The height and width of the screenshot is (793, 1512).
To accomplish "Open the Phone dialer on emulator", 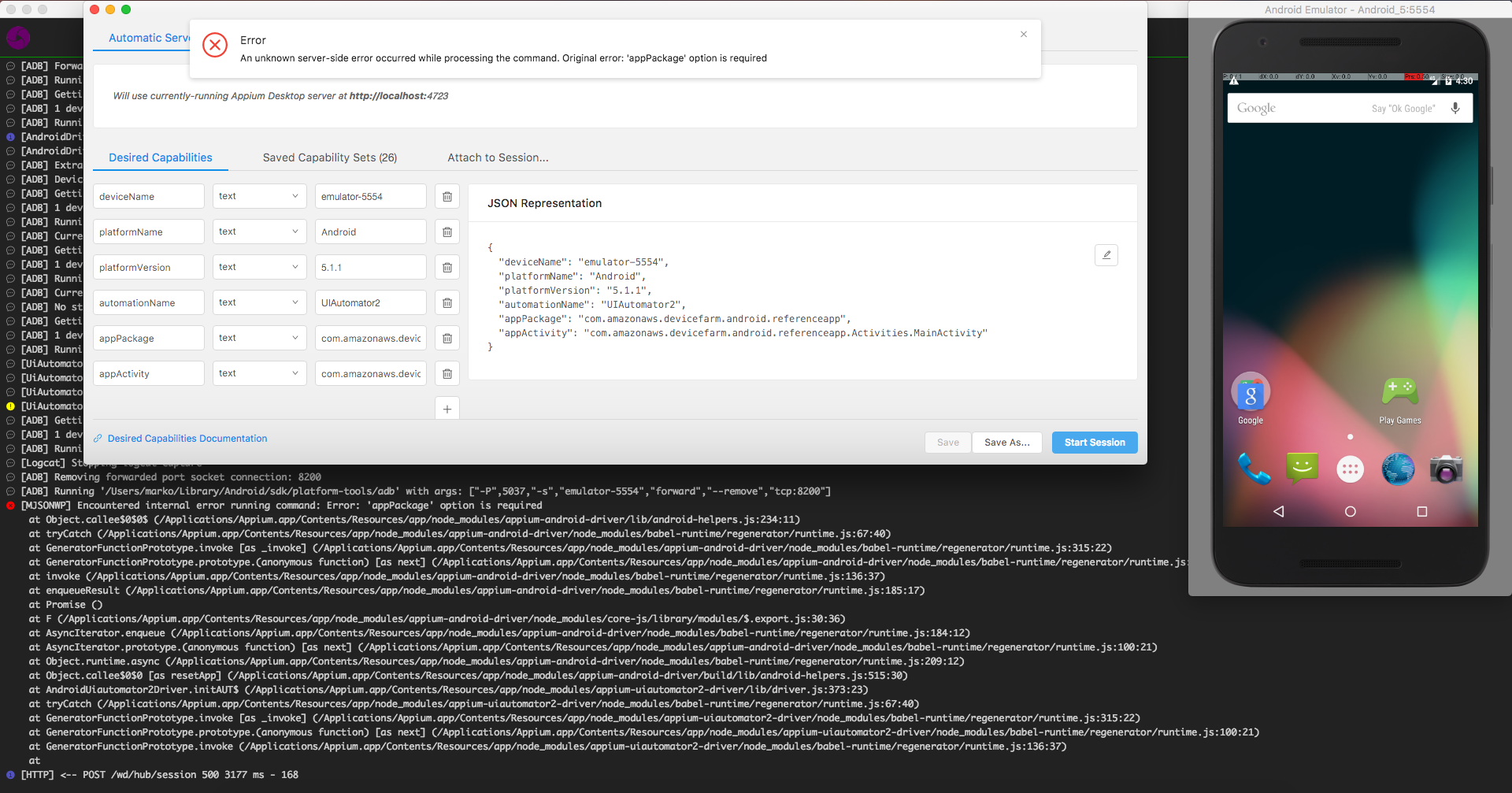I will [1254, 469].
